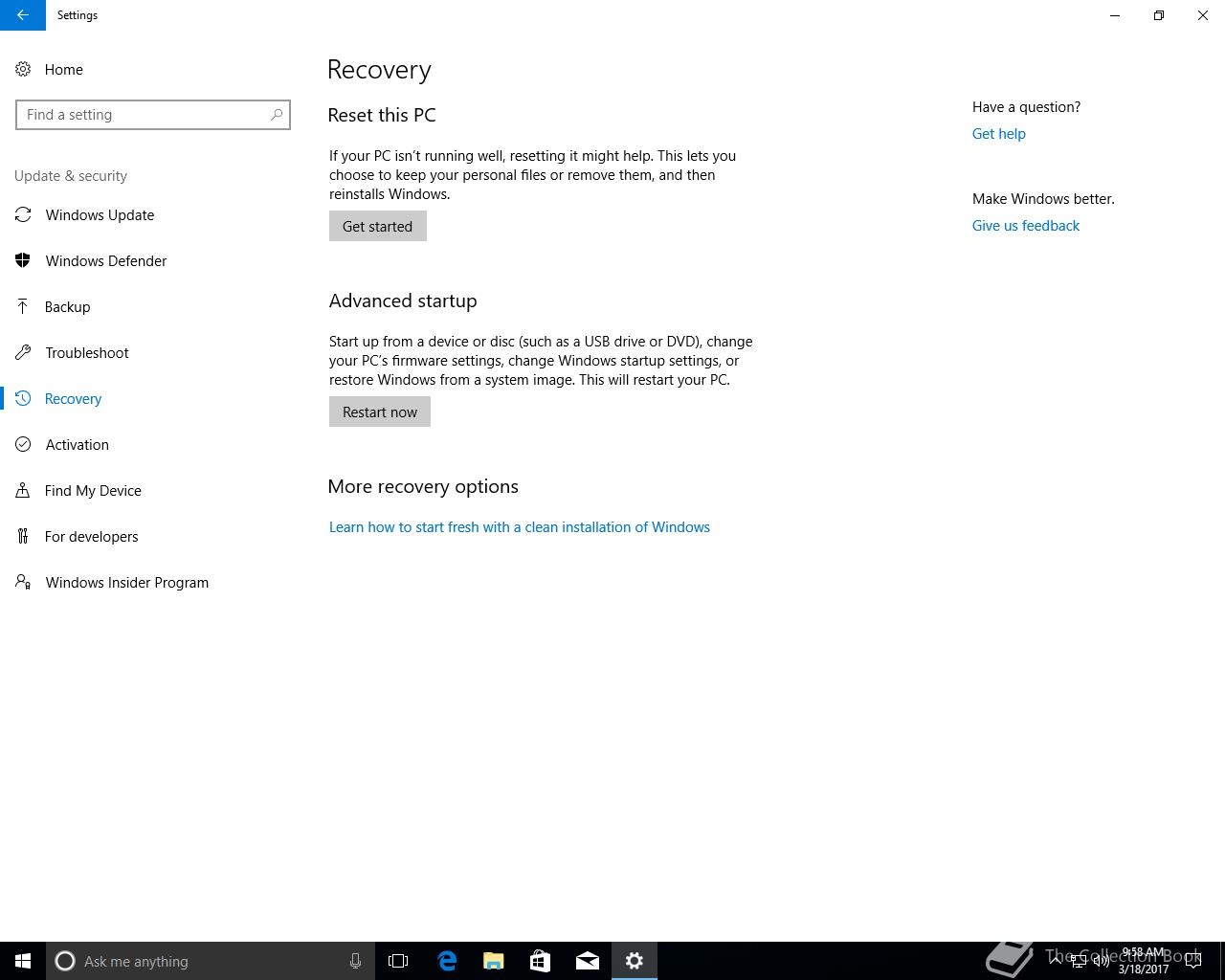Image resolution: width=1225 pixels, height=980 pixels.
Task: Click the Get help link
Action: pos(999,134)
